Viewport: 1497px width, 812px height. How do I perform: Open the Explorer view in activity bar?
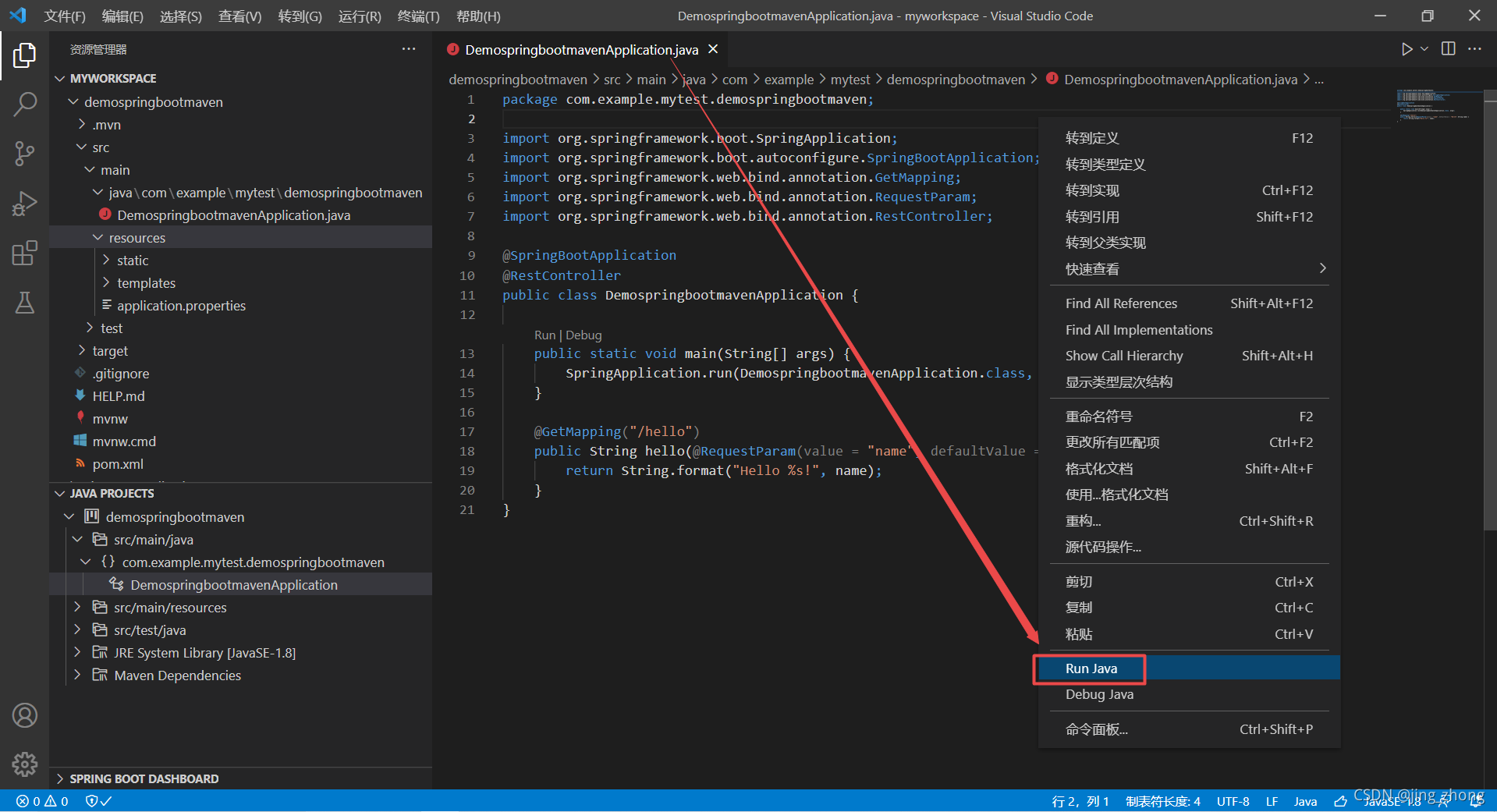point(24,55)
